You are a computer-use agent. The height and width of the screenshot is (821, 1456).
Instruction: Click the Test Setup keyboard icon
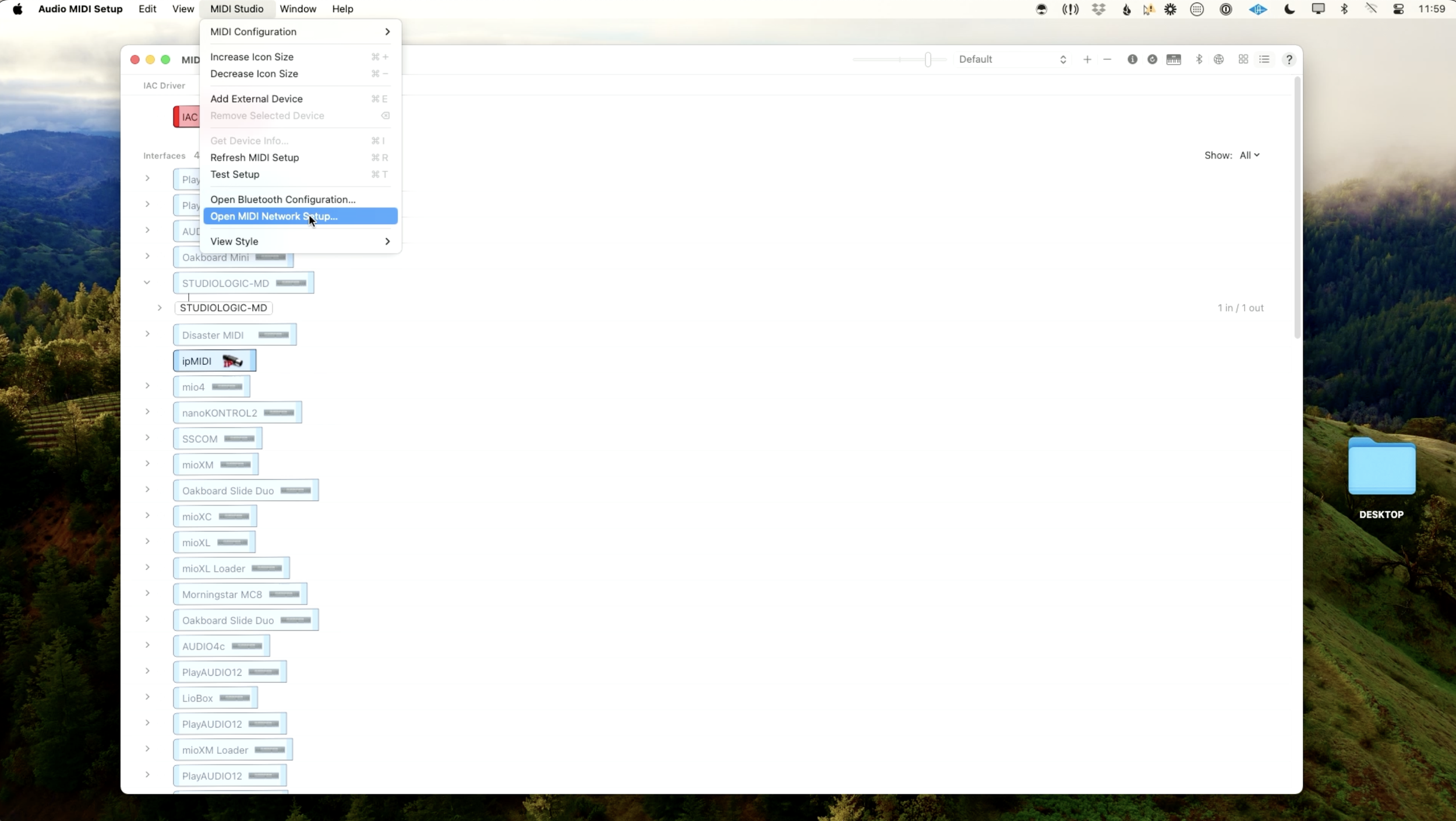pyautogui.click(x=1174, y=59)
